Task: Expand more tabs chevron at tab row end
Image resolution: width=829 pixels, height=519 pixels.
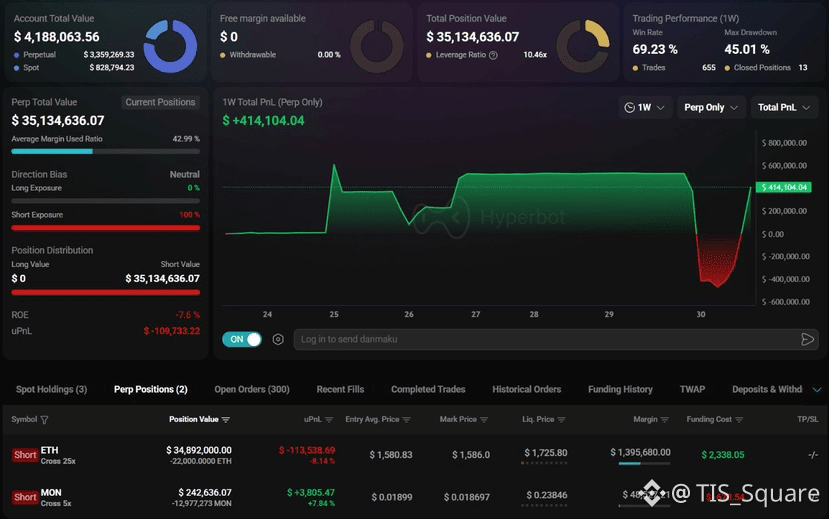Action: click(x=817, y=390)
